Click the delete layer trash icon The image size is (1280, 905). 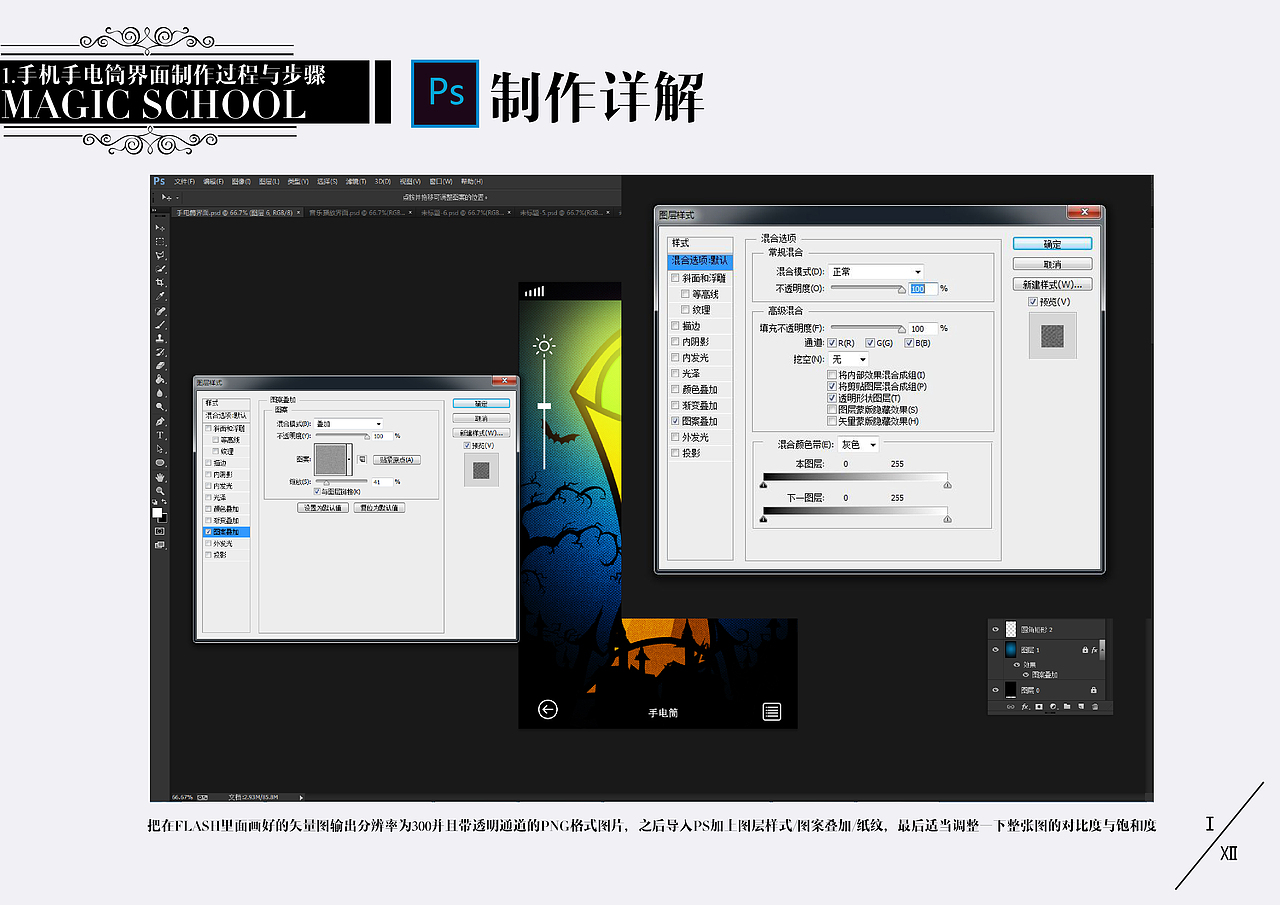pos(1095,707)
